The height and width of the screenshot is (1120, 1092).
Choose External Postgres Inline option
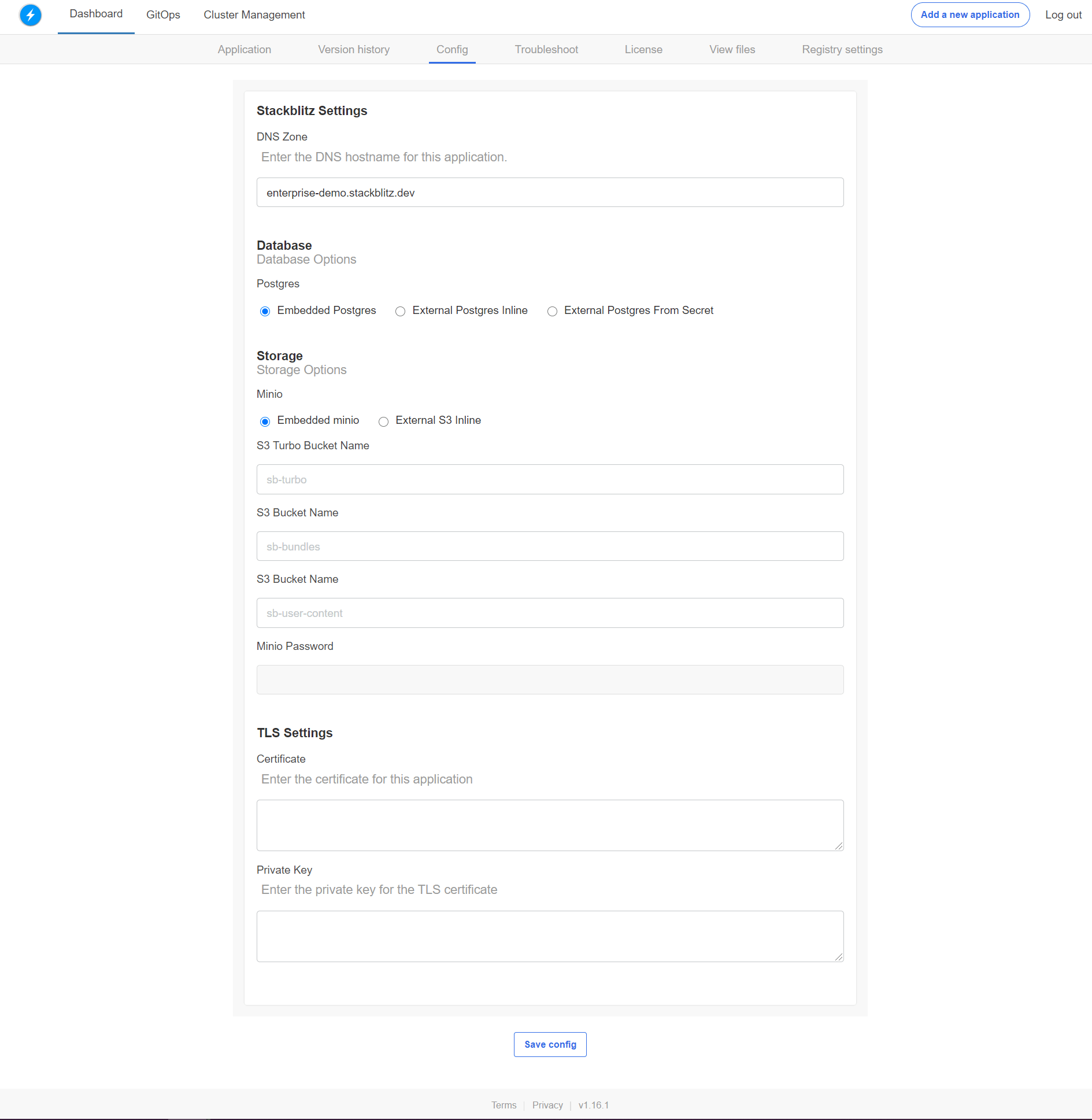tap(400, 312)
